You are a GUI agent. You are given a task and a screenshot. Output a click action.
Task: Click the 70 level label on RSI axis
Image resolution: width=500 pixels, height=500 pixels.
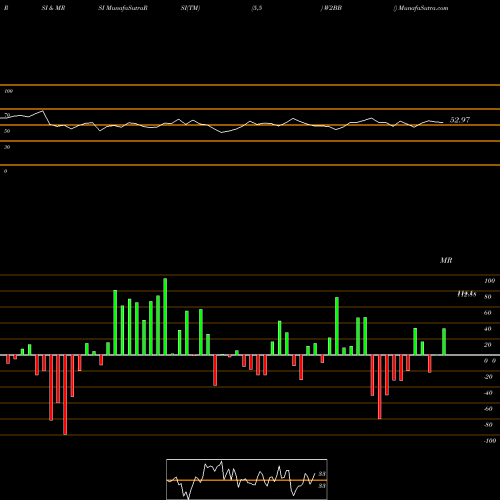click(x=7, y=115)
